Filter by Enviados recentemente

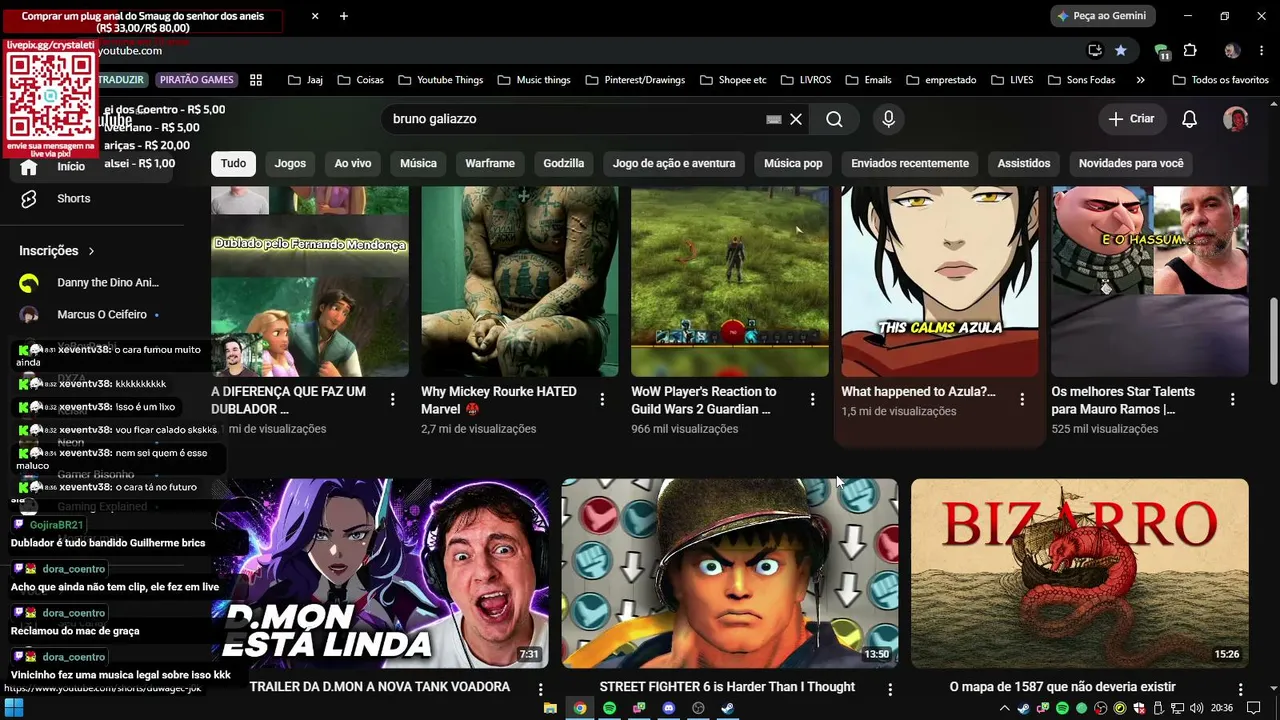coord(910,163)
